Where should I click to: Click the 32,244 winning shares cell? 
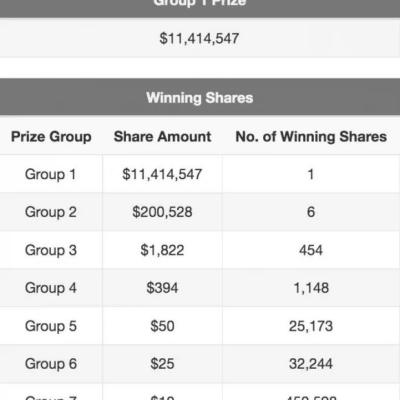coord(311,364)
